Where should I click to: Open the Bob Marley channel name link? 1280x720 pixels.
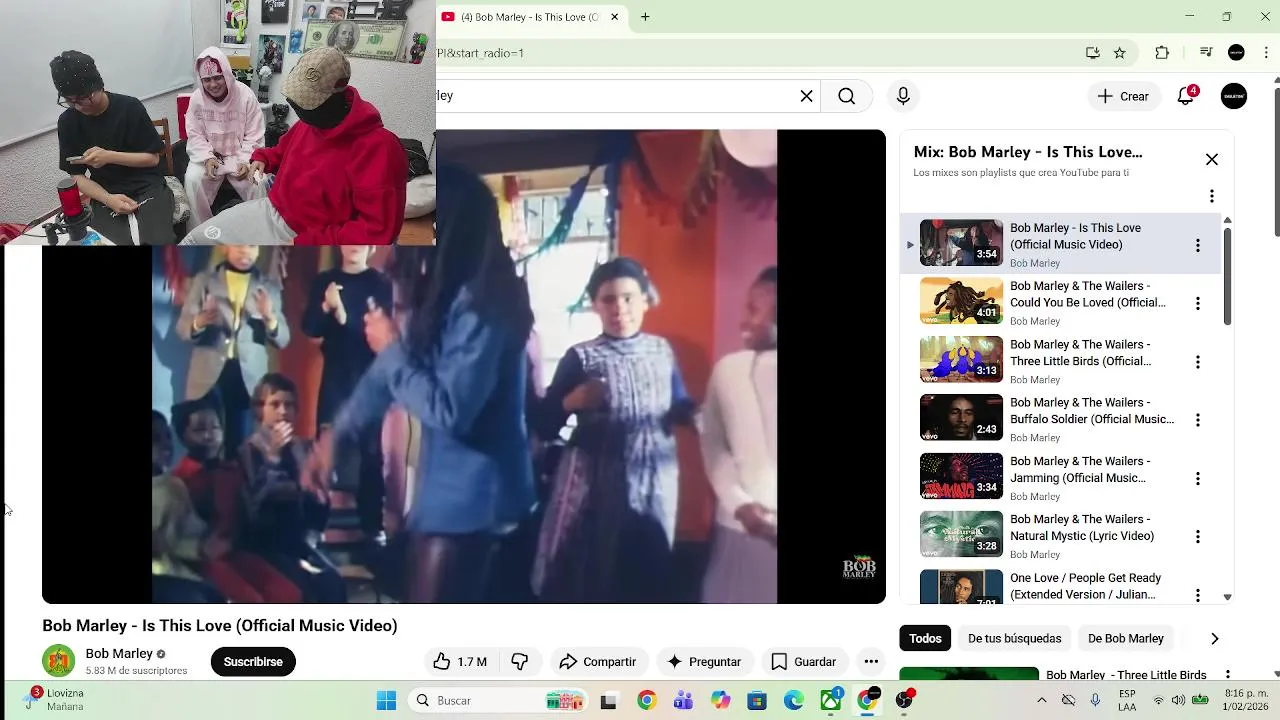119,654
